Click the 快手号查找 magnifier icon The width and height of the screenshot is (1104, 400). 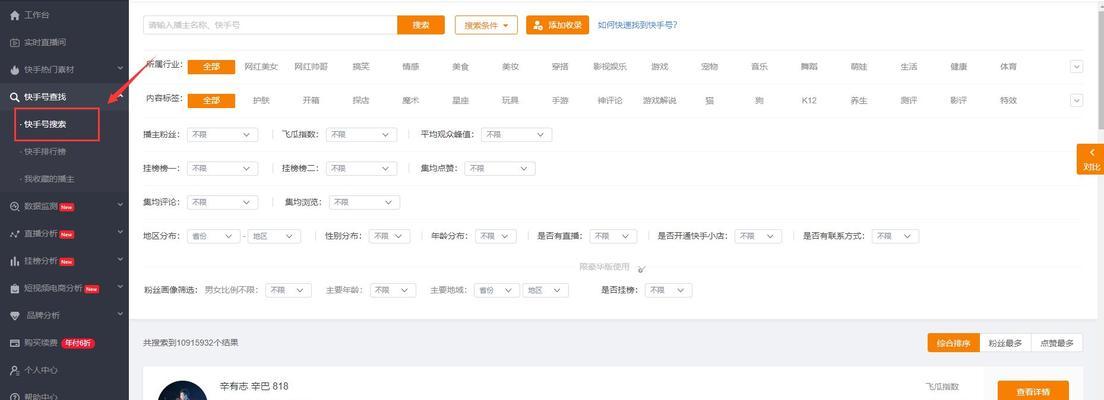coord(15,97)
